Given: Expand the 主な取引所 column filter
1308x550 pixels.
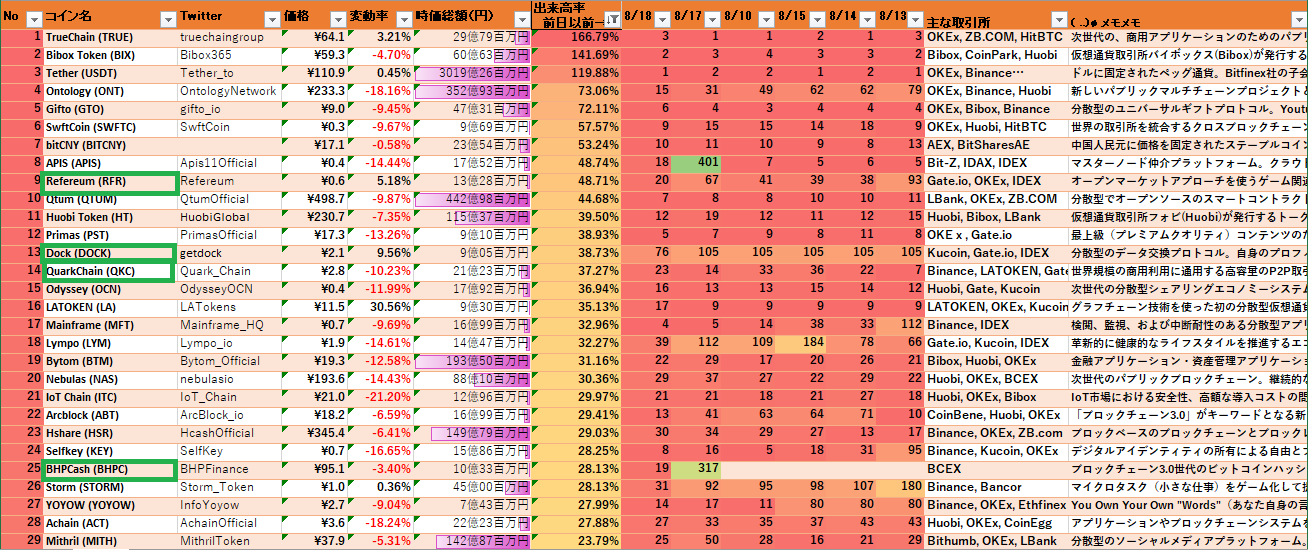Looking at the screenshot, I should coord(1057,19).
